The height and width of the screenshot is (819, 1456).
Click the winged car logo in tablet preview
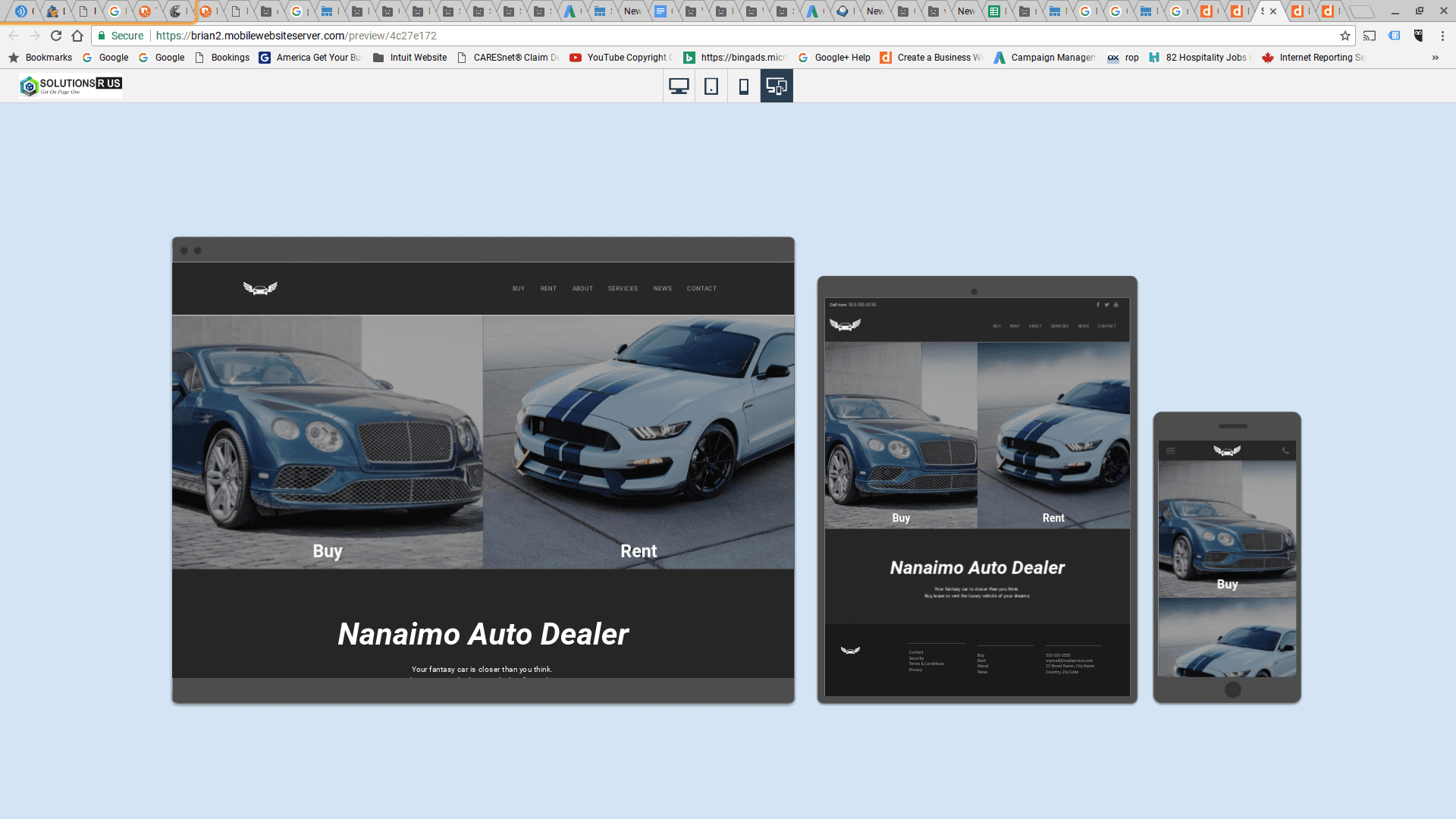[845, 325]
